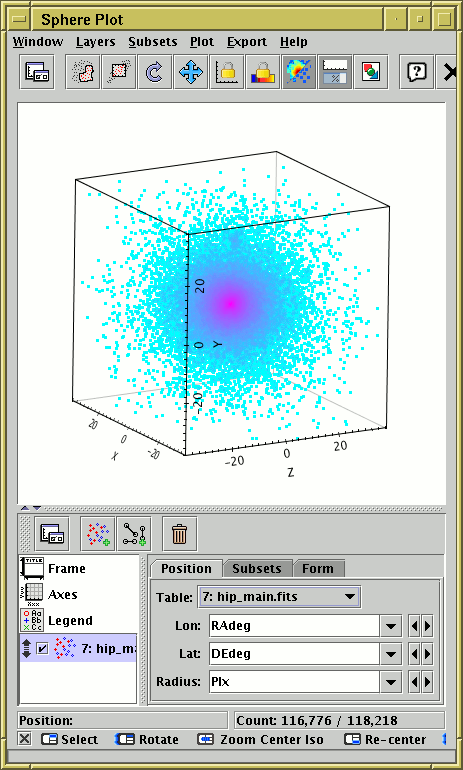Open the Lon column dropdown arrow
This screenshot has height=770, width=463.
(391, 626)
